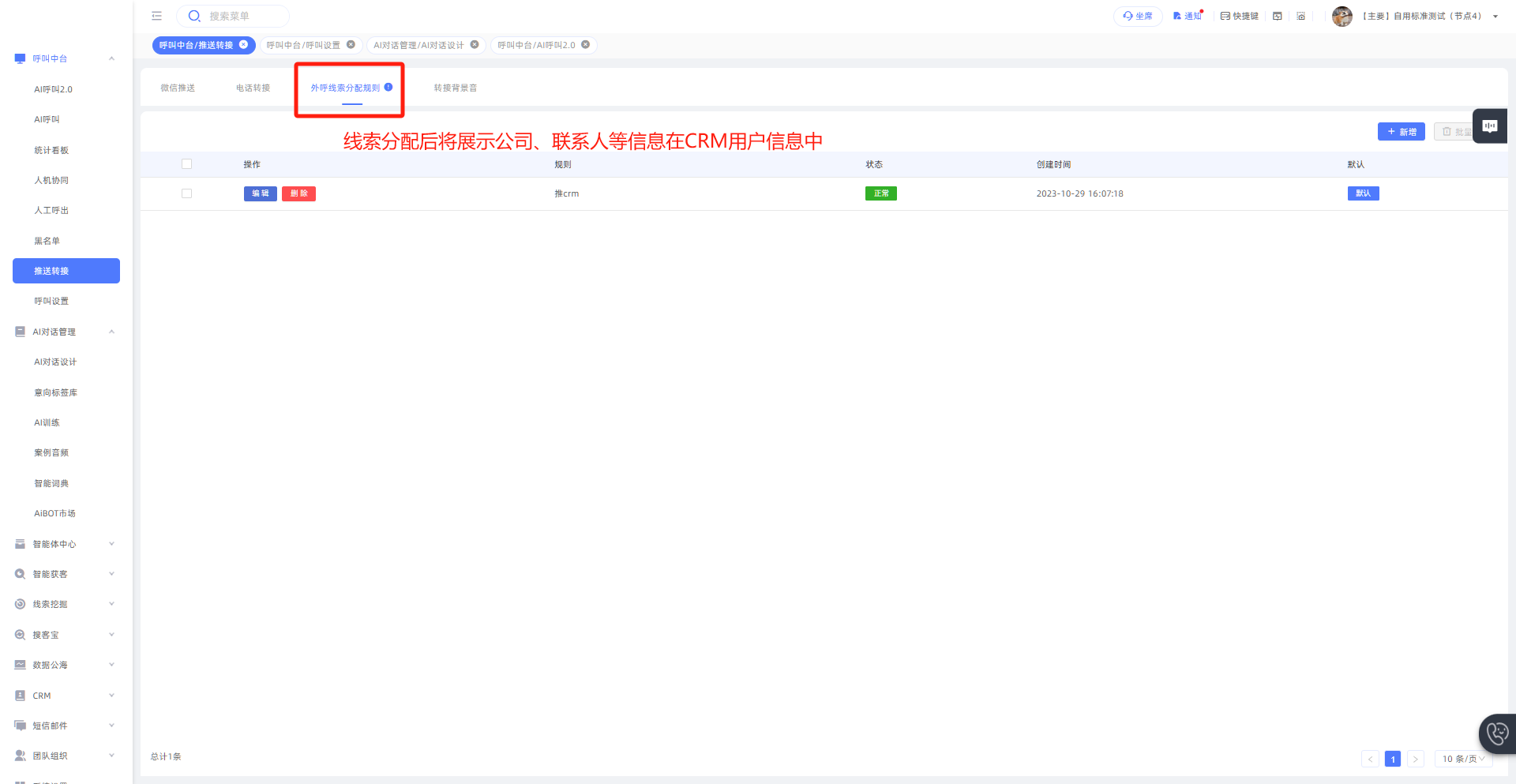
Task: Close the 呼叫中台/呼叫设置 page tab
Action: coord(351,45)
